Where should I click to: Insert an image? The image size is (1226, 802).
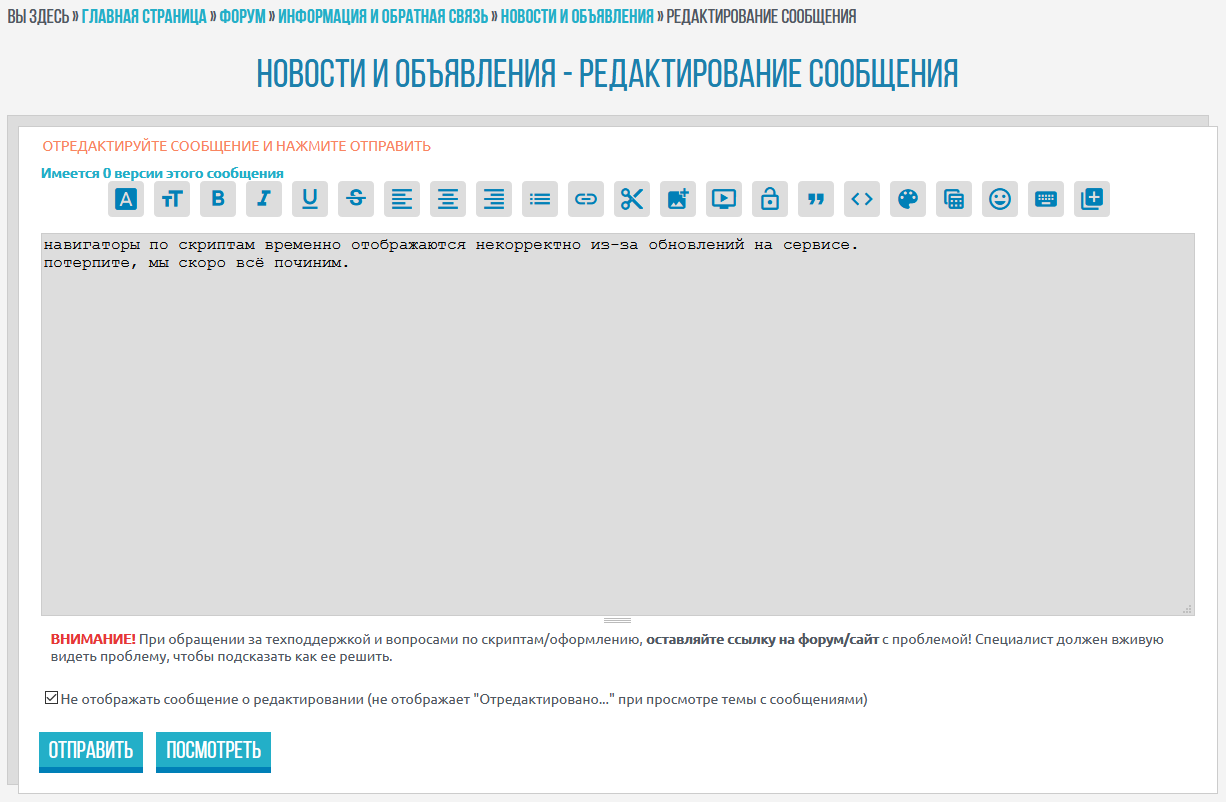coord(678,199)
